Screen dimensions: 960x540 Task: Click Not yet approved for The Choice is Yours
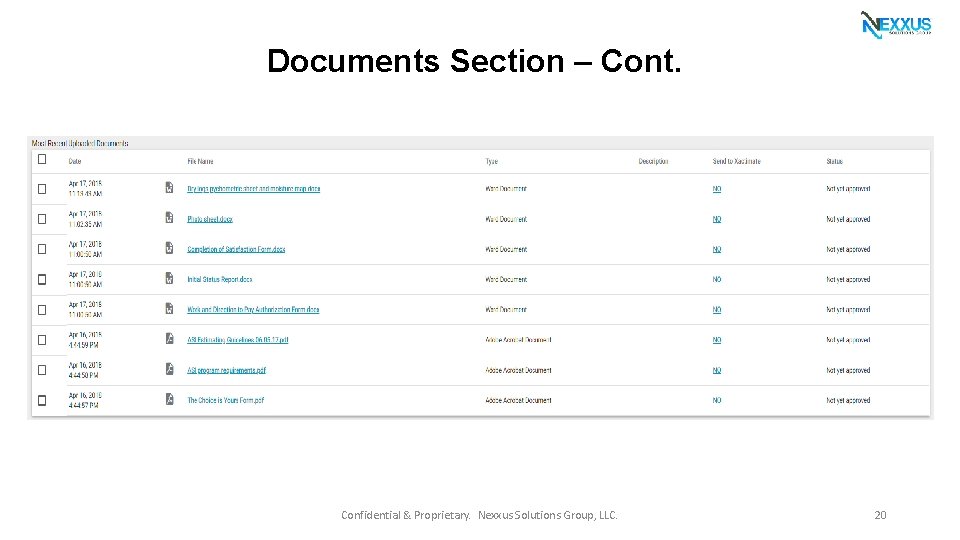[x=848, y=400]
